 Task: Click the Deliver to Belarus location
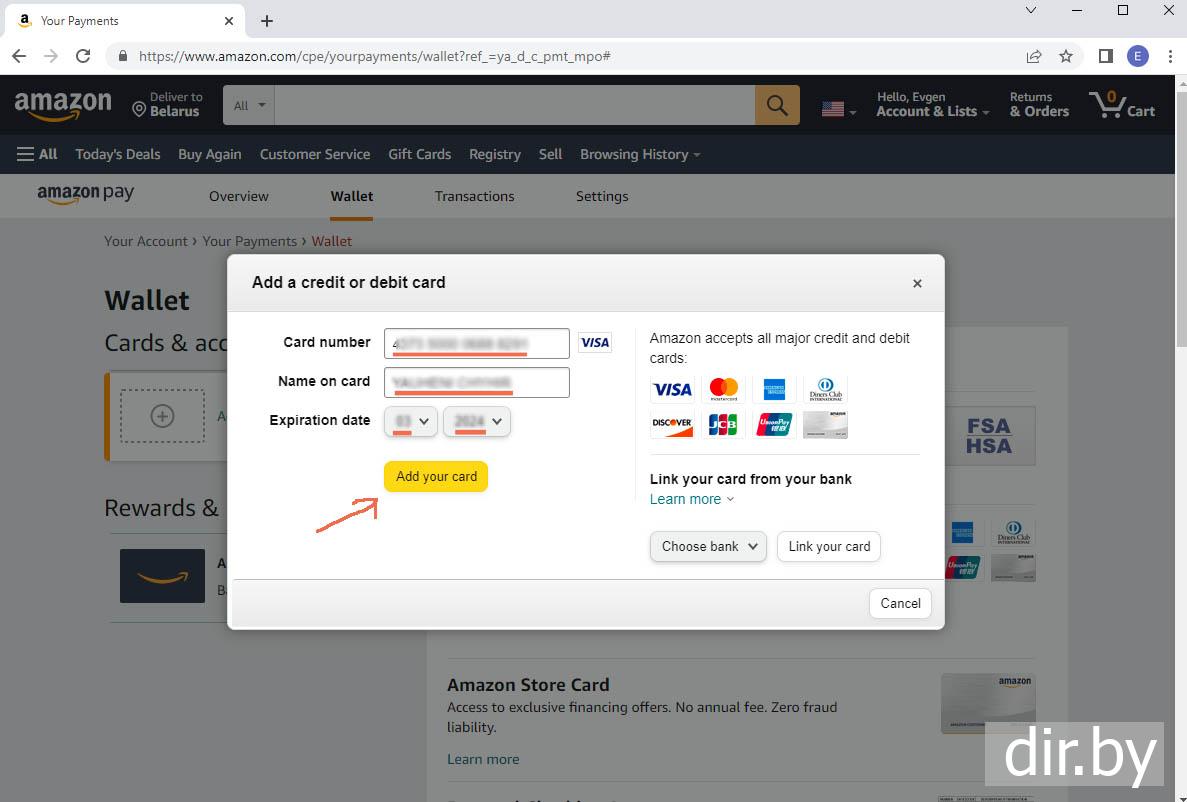coord(167,105)
